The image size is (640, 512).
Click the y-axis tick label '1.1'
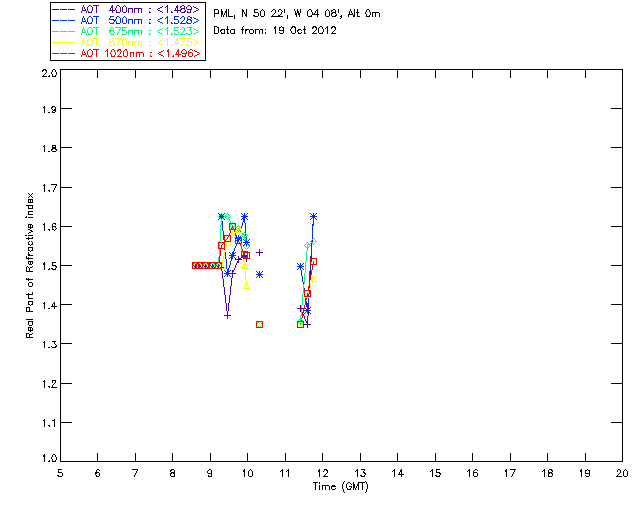tap(49, 423)
